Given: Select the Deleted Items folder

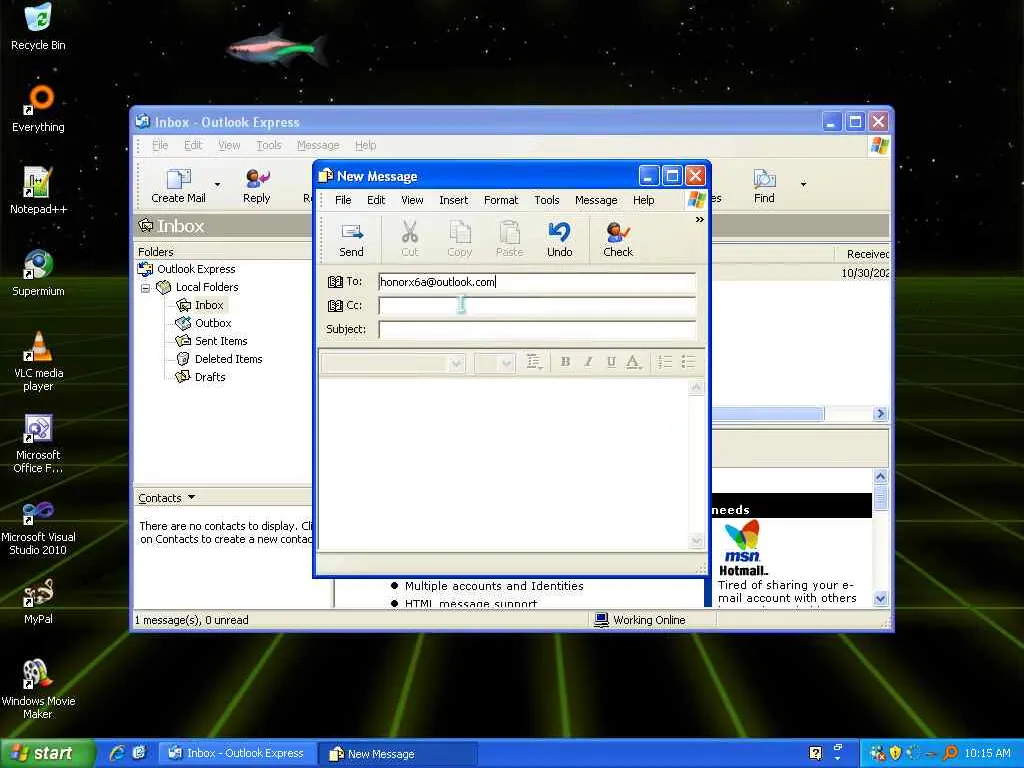Looking at the screenshot, I should pos(228,359).
